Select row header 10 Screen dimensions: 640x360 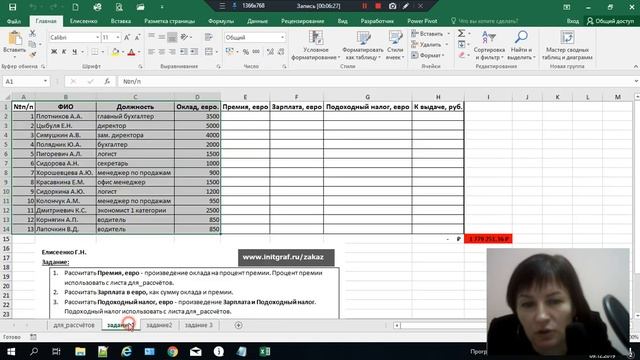(x=6, y=191)
